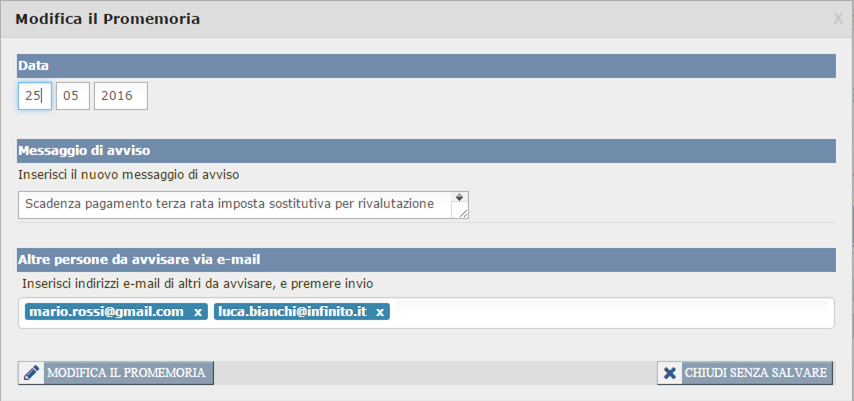
Task: Close the Modifica il Promemoria dialog
Action: point(838,18)
